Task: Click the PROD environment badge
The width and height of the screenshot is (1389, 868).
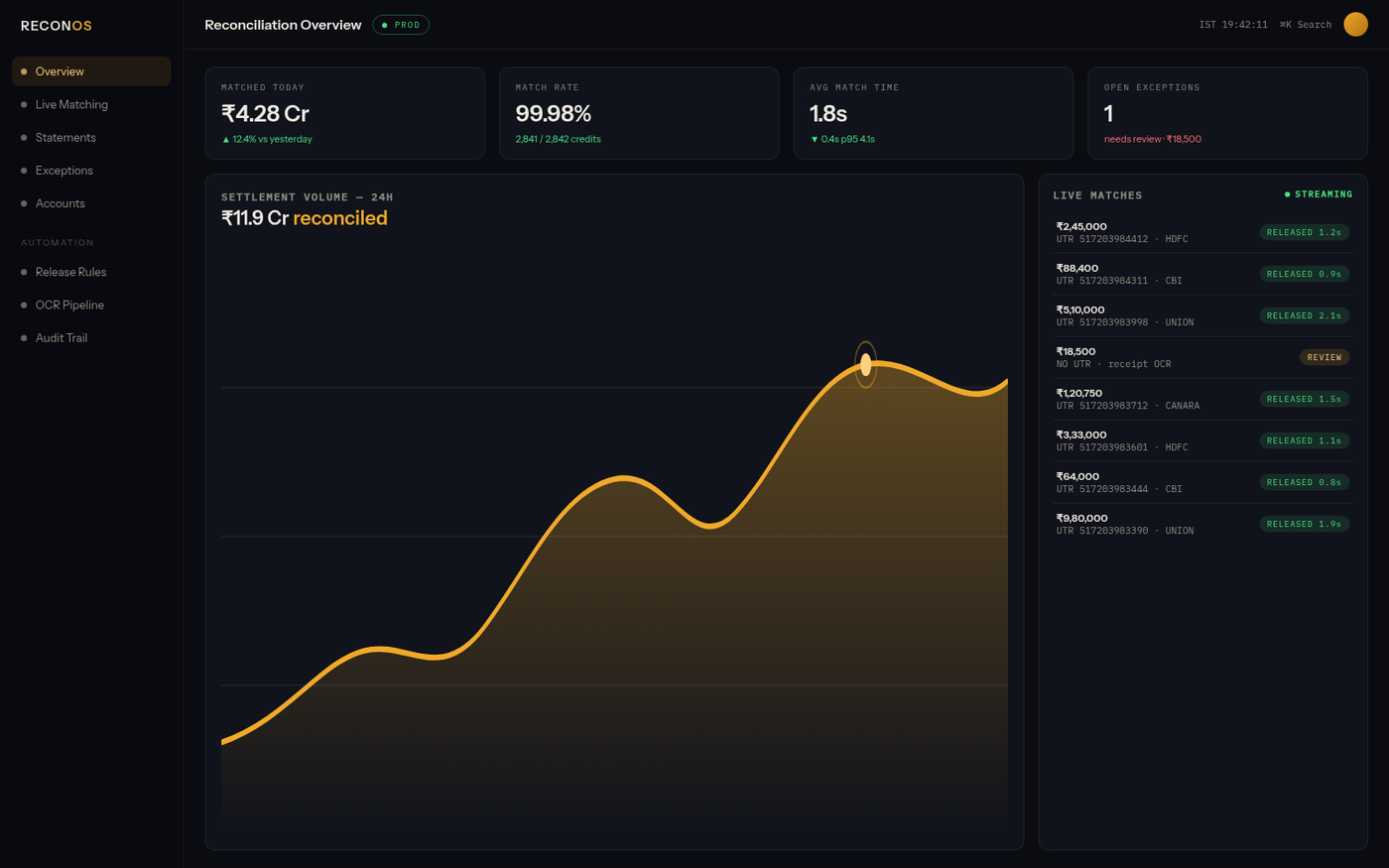Action: [x=401, y=25]
